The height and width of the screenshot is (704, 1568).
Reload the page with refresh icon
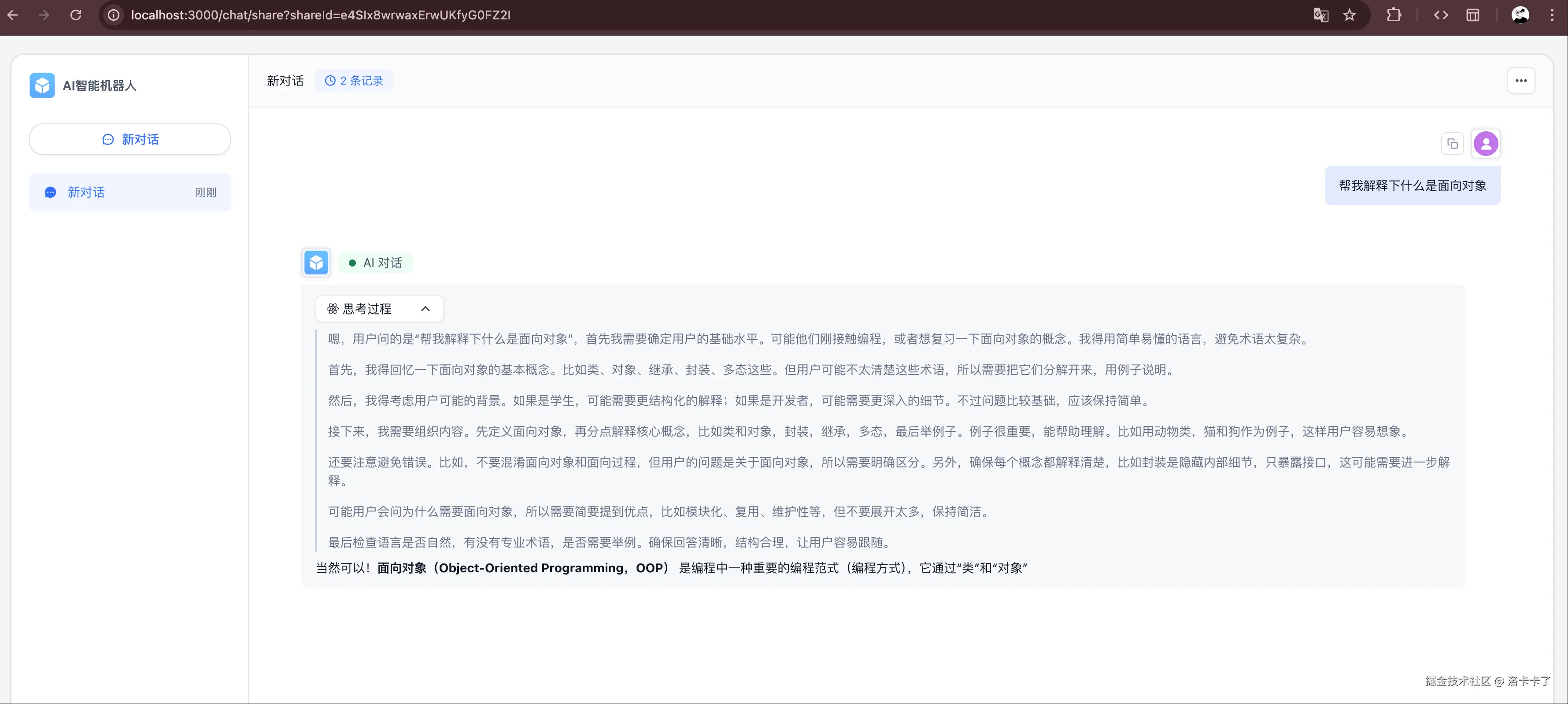coord(75,15)
